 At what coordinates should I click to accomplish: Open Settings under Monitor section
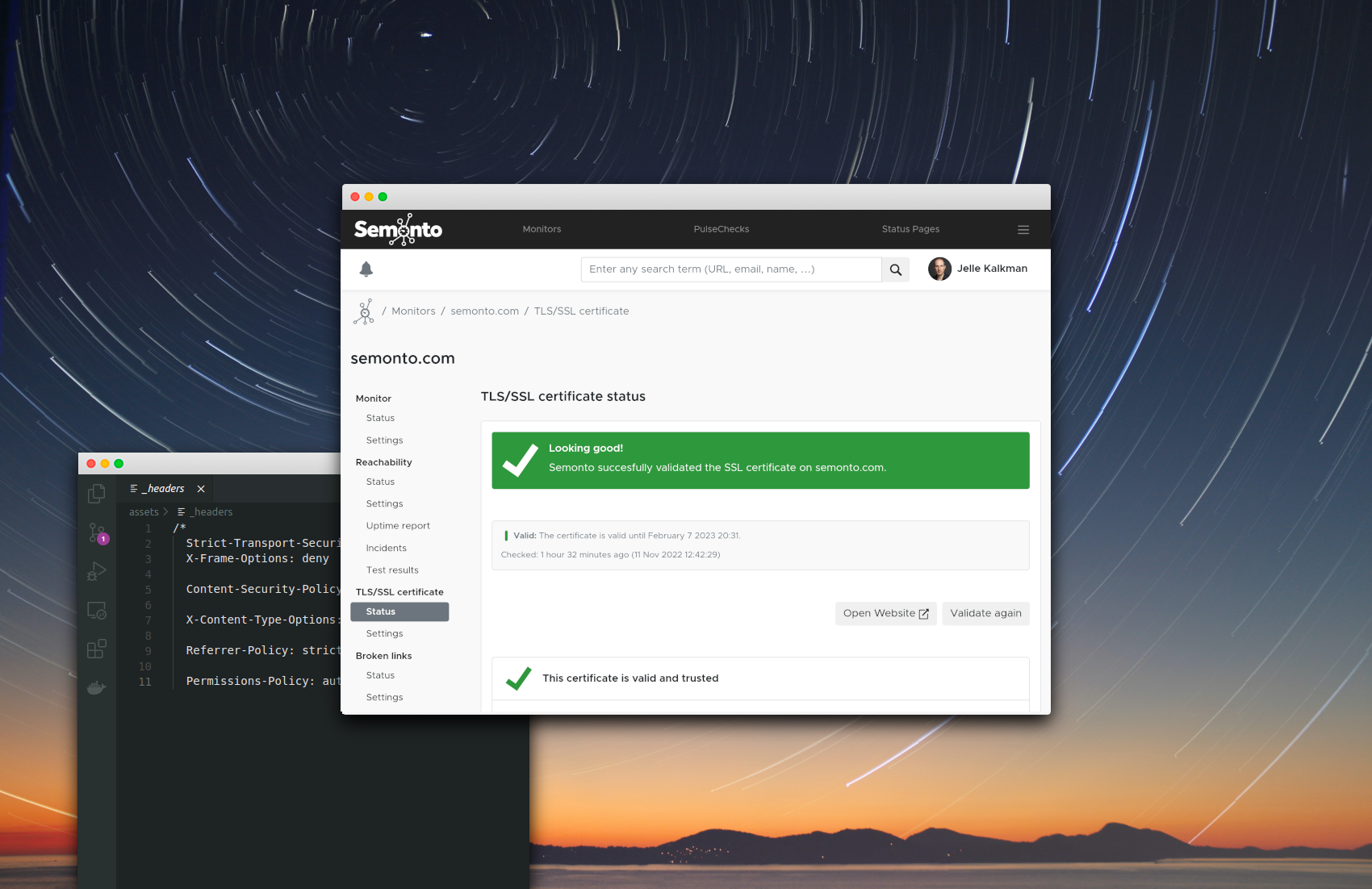click(x=384, y=440)
